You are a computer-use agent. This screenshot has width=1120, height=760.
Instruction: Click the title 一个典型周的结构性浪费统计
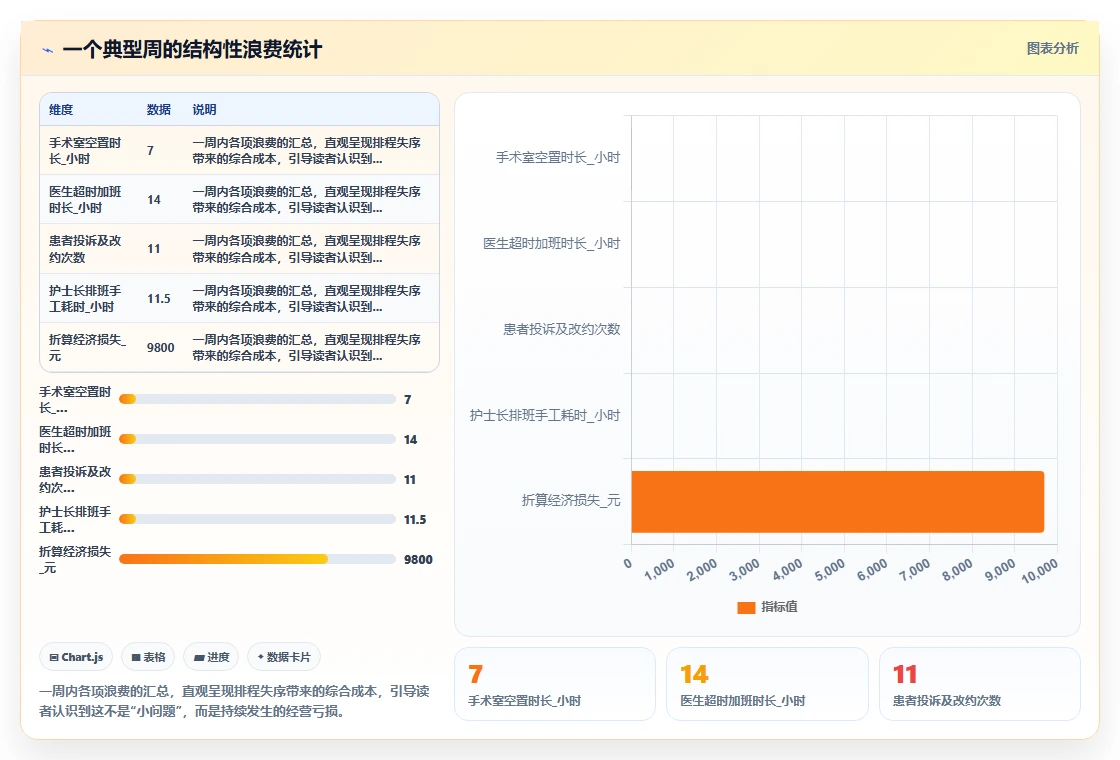[x=192, y=49]
